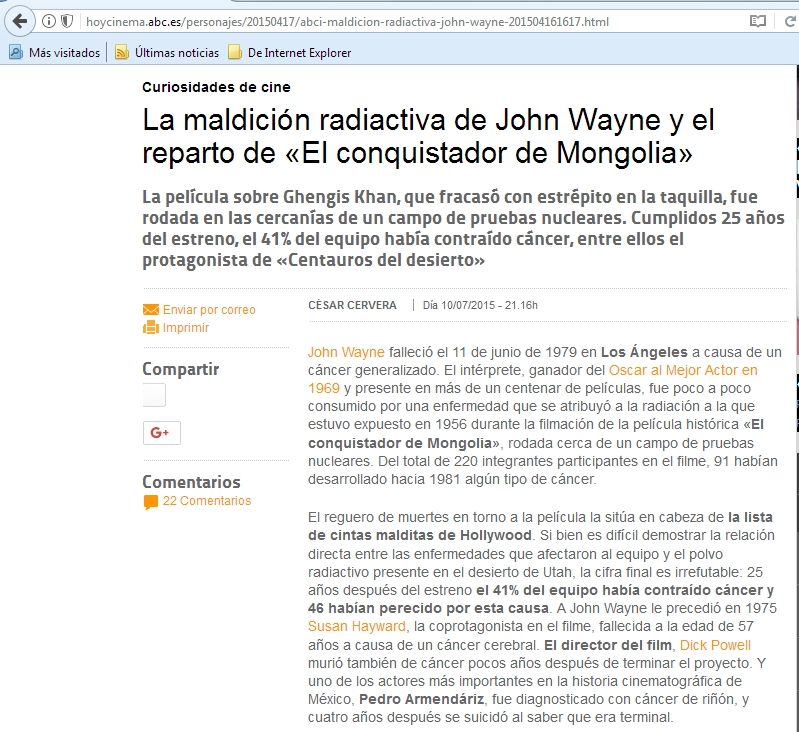Select the Imprimir text link
This screenshot has width=799, height=732.
pos(186,327)
